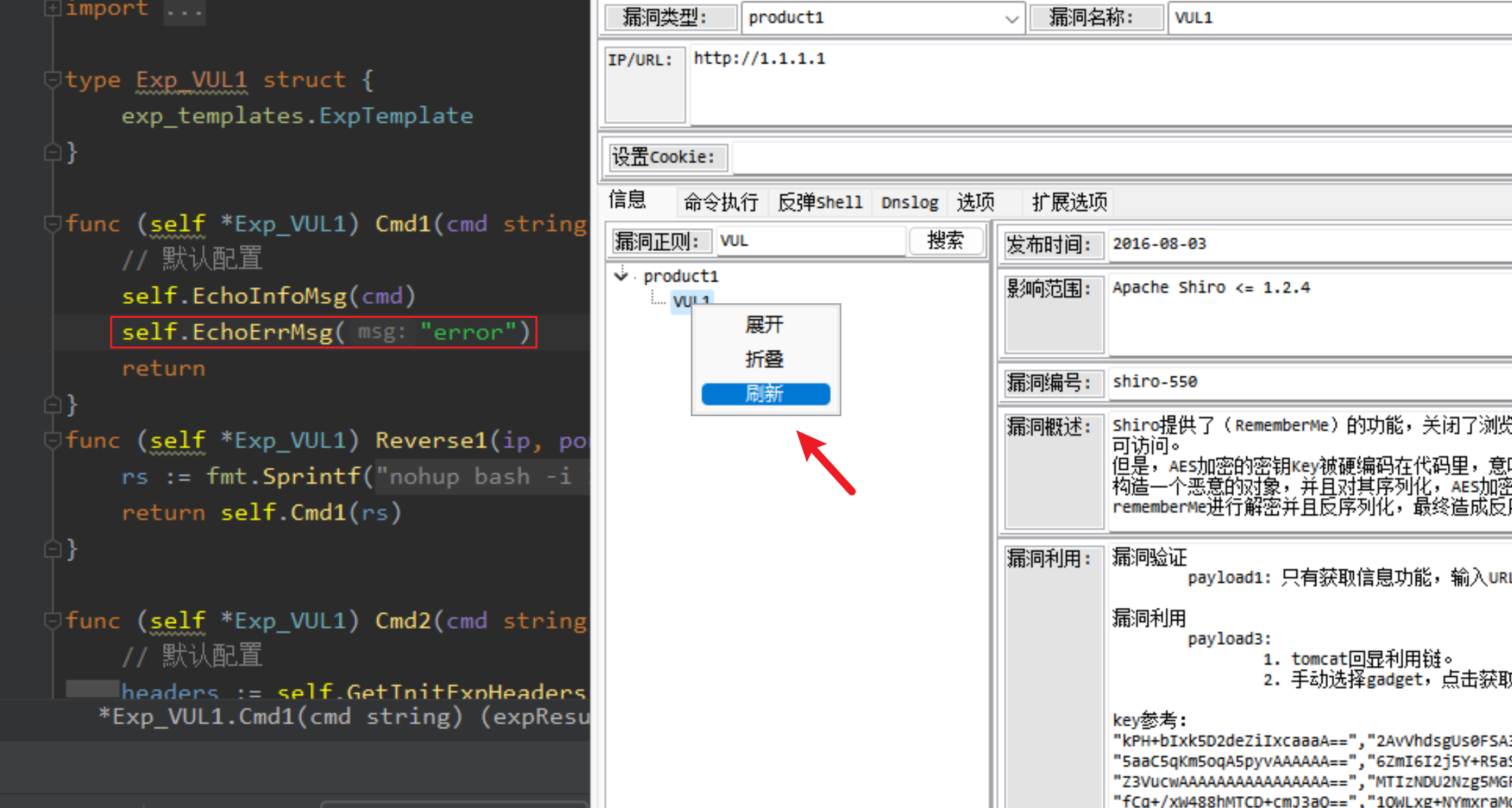This screenshot has height=808, width=1512.
Task: Select the VUL1 tree item
Action: (682, 300)
